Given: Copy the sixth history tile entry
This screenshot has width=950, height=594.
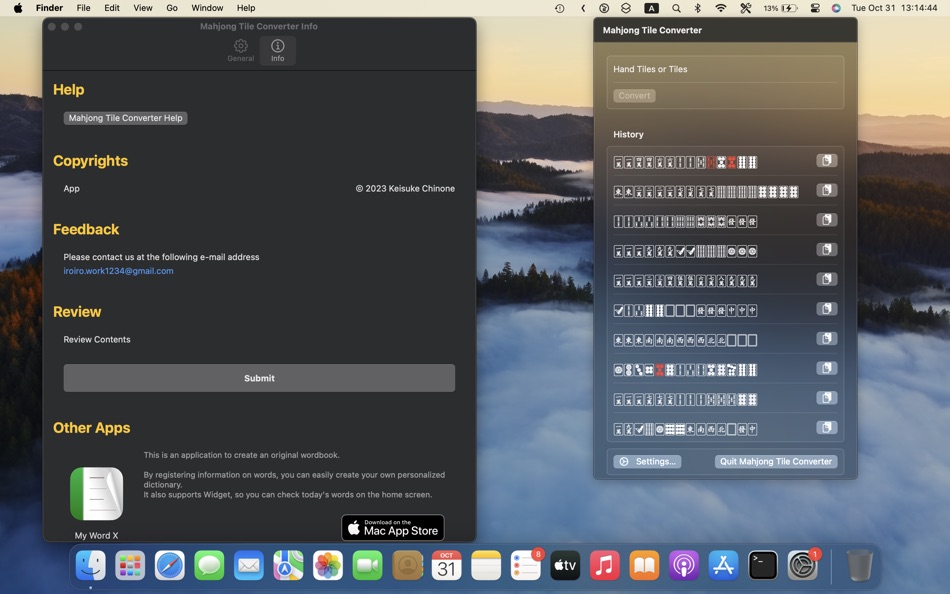Looking at the screenshot, I should (826, 309).
